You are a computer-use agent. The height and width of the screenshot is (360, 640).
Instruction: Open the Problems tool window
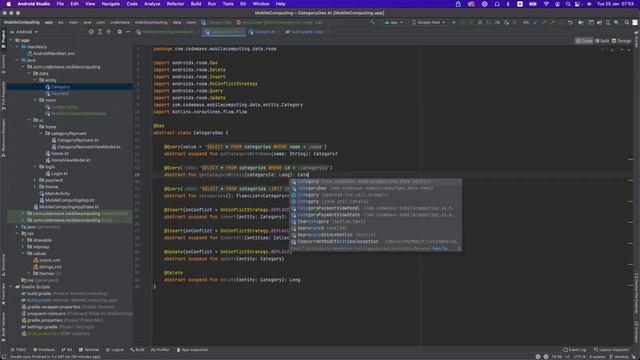pyautogui.click(x=44, y=350)
